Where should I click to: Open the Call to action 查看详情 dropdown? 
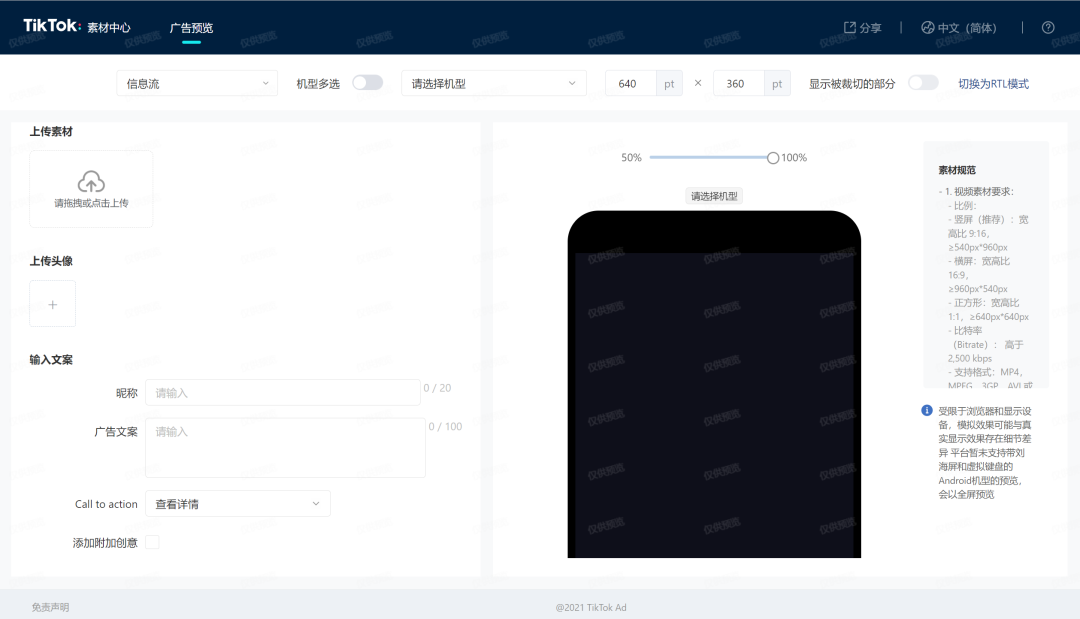pos(237,504)
